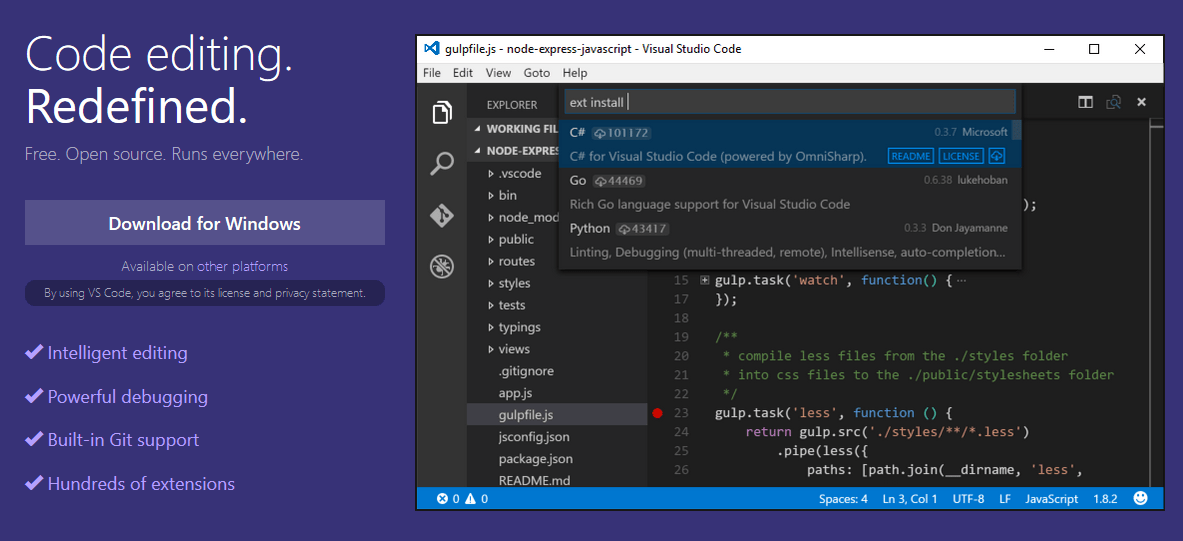Click version 1.8.2 in status bar
This screenshot has height=541, width=1183.
pyautogui.click(x=1105, y=499)
